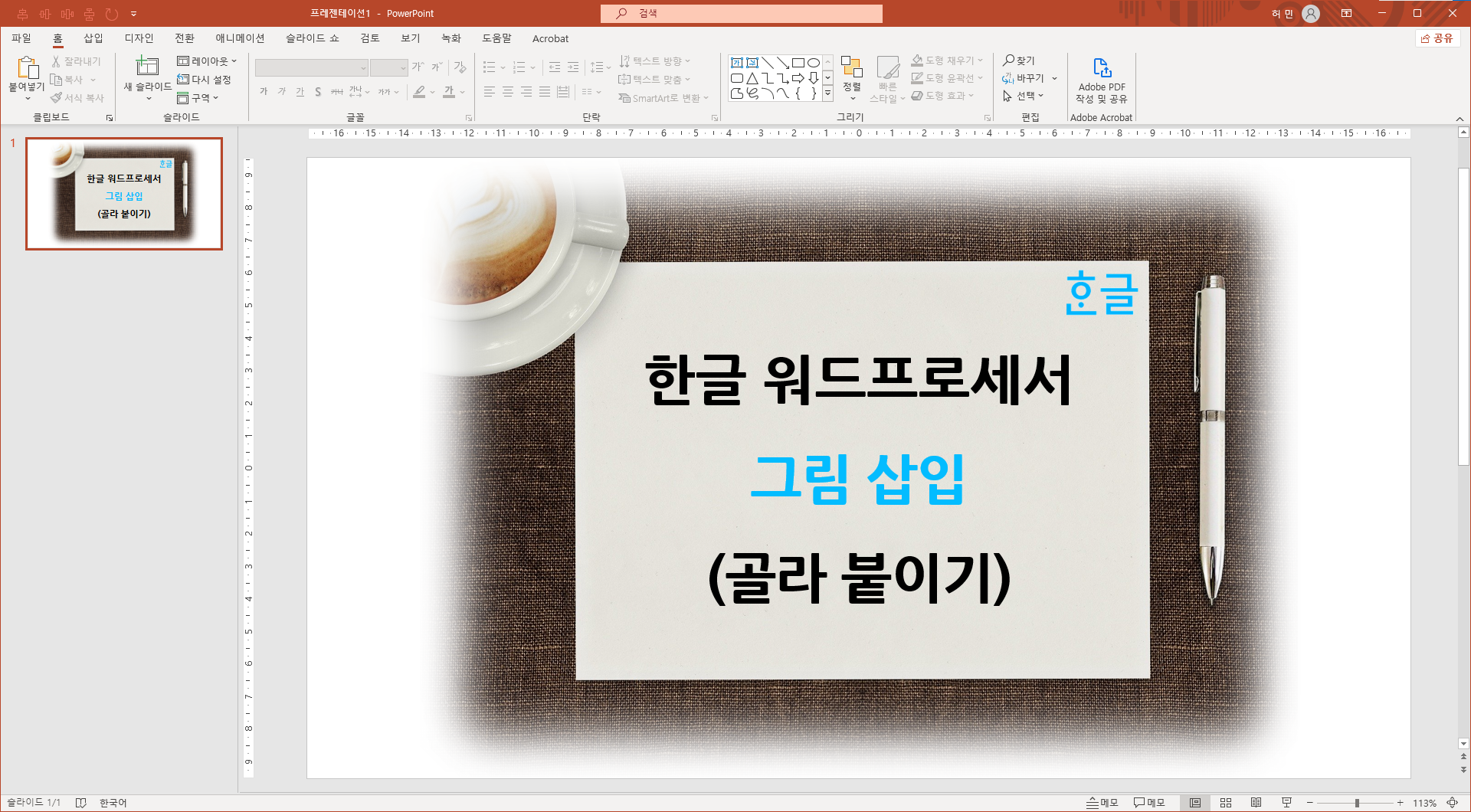Toggle strikethrough text formatting

[336, 92]
